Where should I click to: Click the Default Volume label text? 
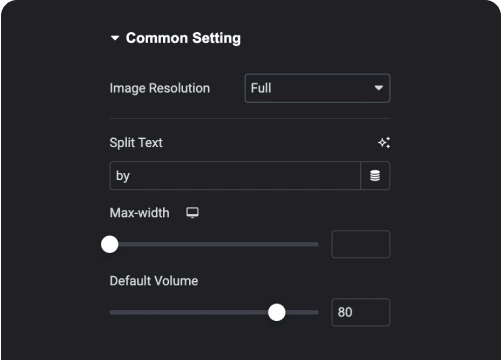click(x=154, y=281)
